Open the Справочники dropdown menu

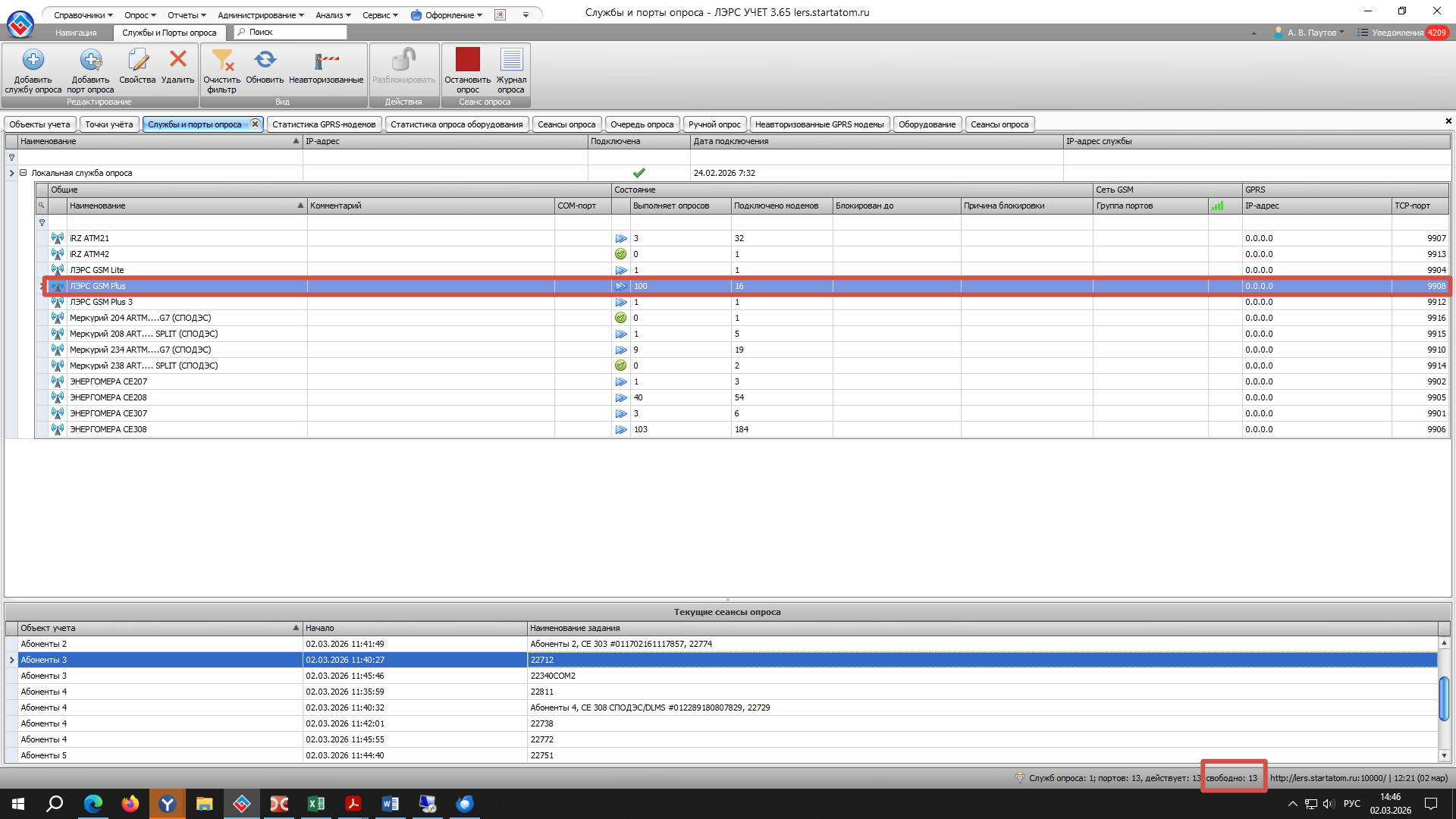tap(83, 15)
